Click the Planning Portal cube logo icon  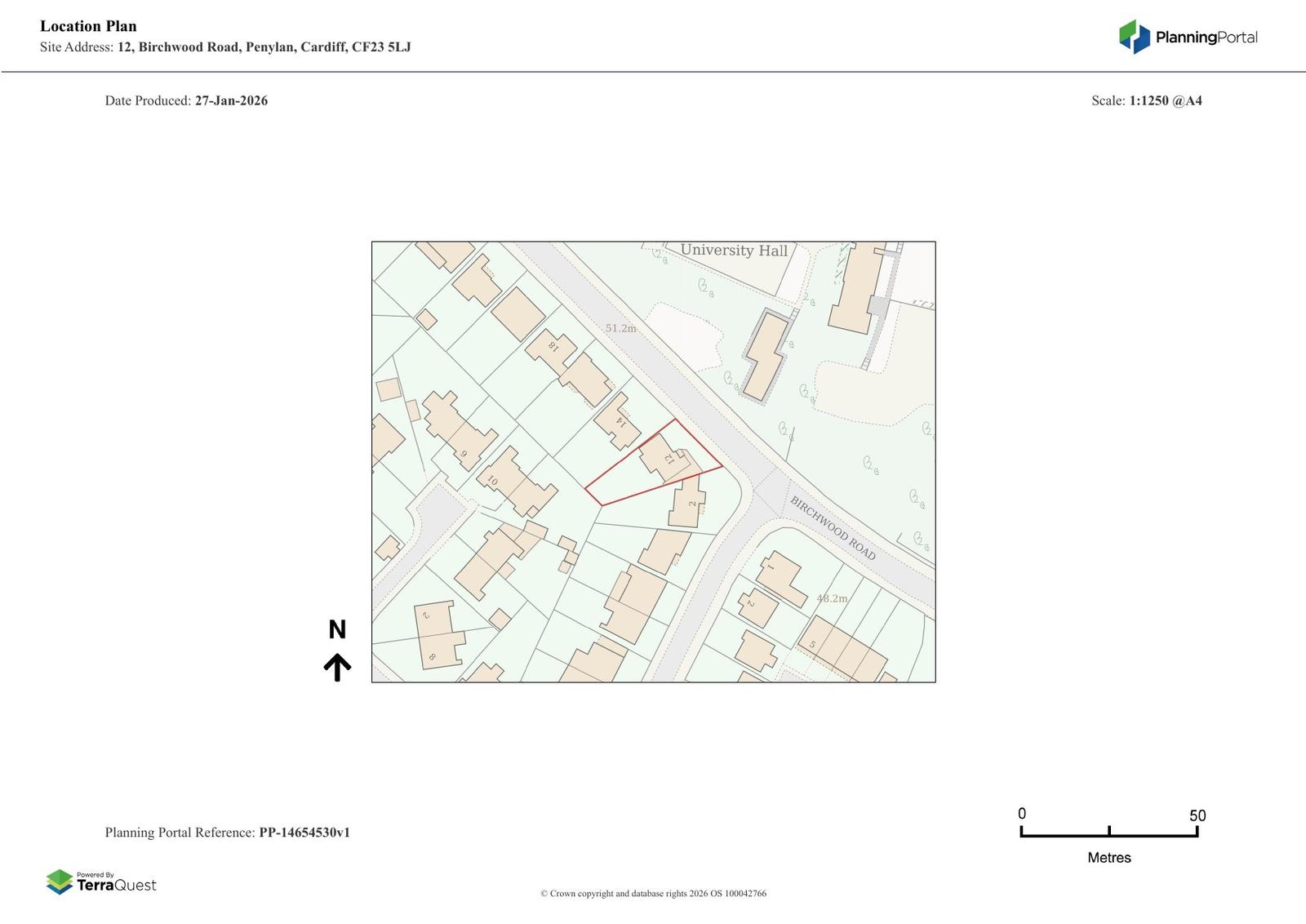(x=1134, y=37)
